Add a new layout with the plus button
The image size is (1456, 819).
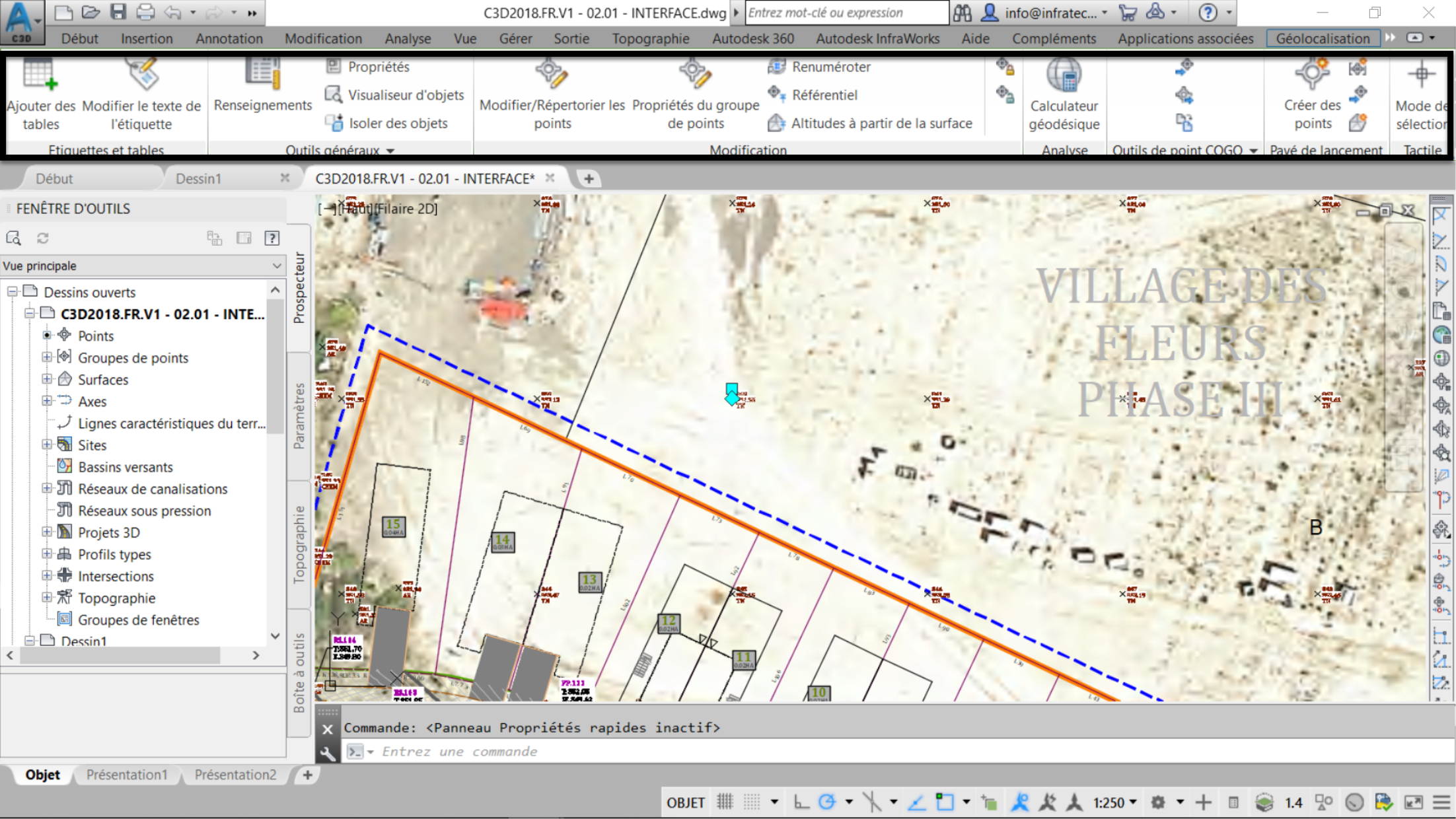[307, 775]
